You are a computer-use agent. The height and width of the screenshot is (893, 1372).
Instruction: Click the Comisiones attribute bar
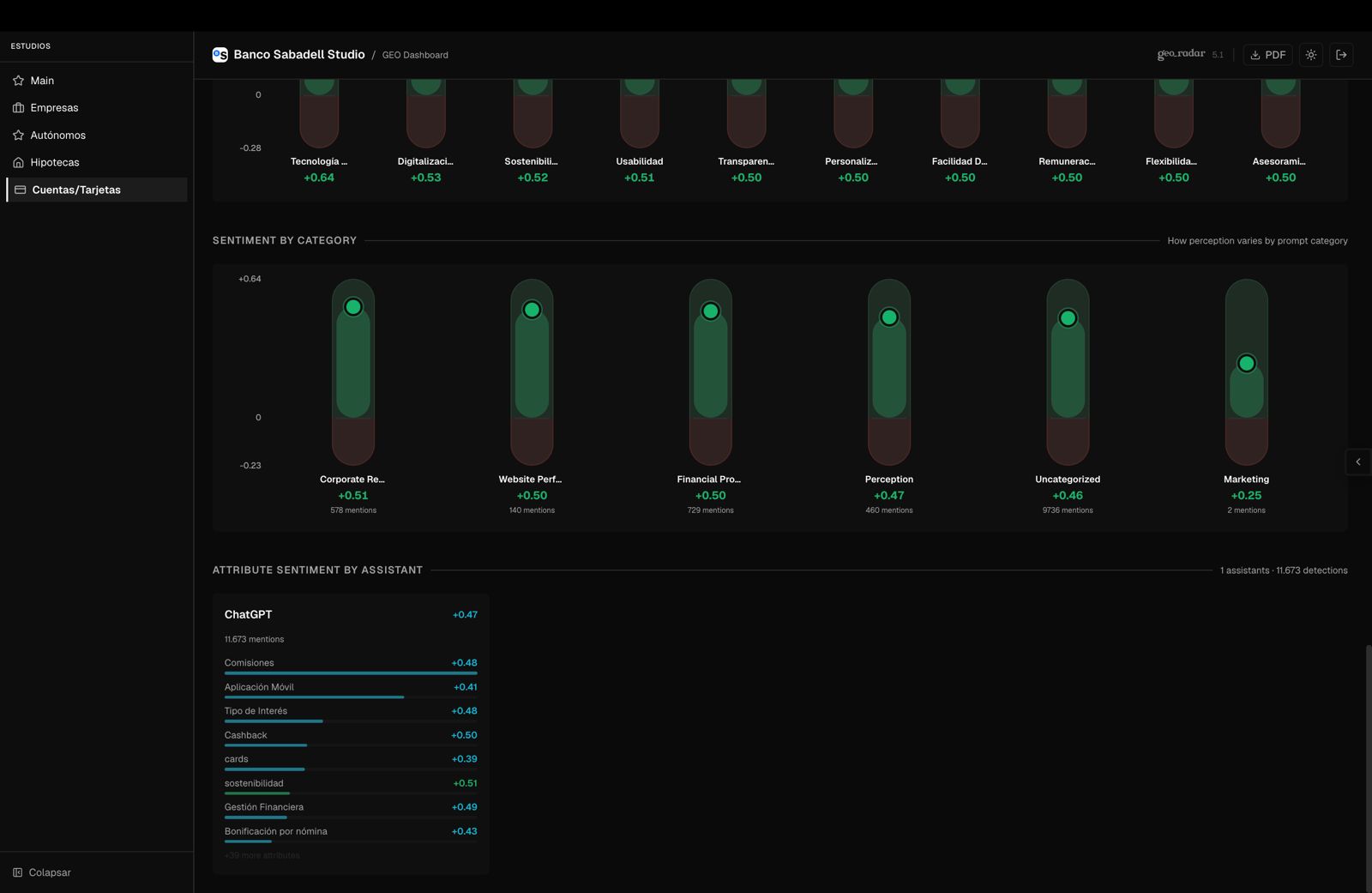(350, 673)
